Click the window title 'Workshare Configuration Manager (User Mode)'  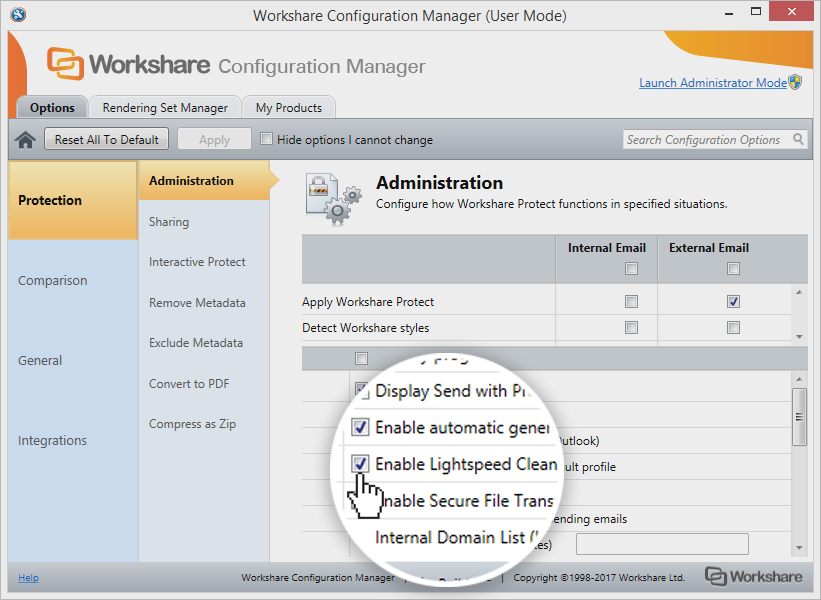click(410, 16)
